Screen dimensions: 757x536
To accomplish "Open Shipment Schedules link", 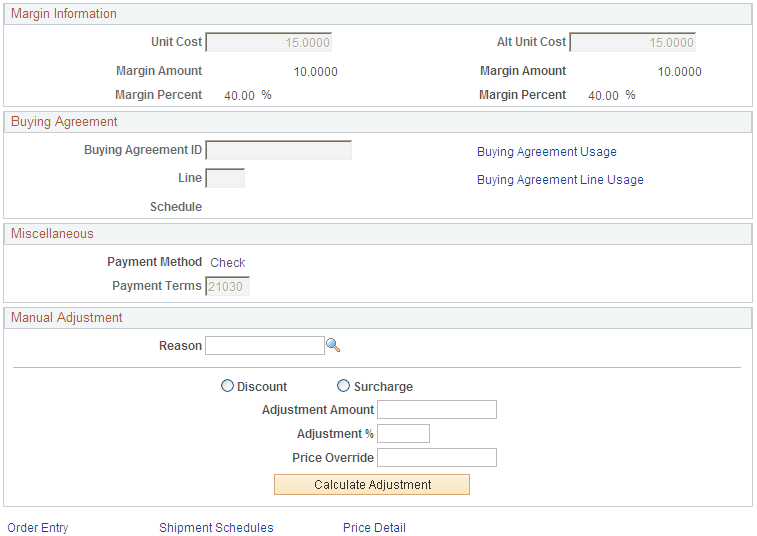I will click(x=216, y=527).
